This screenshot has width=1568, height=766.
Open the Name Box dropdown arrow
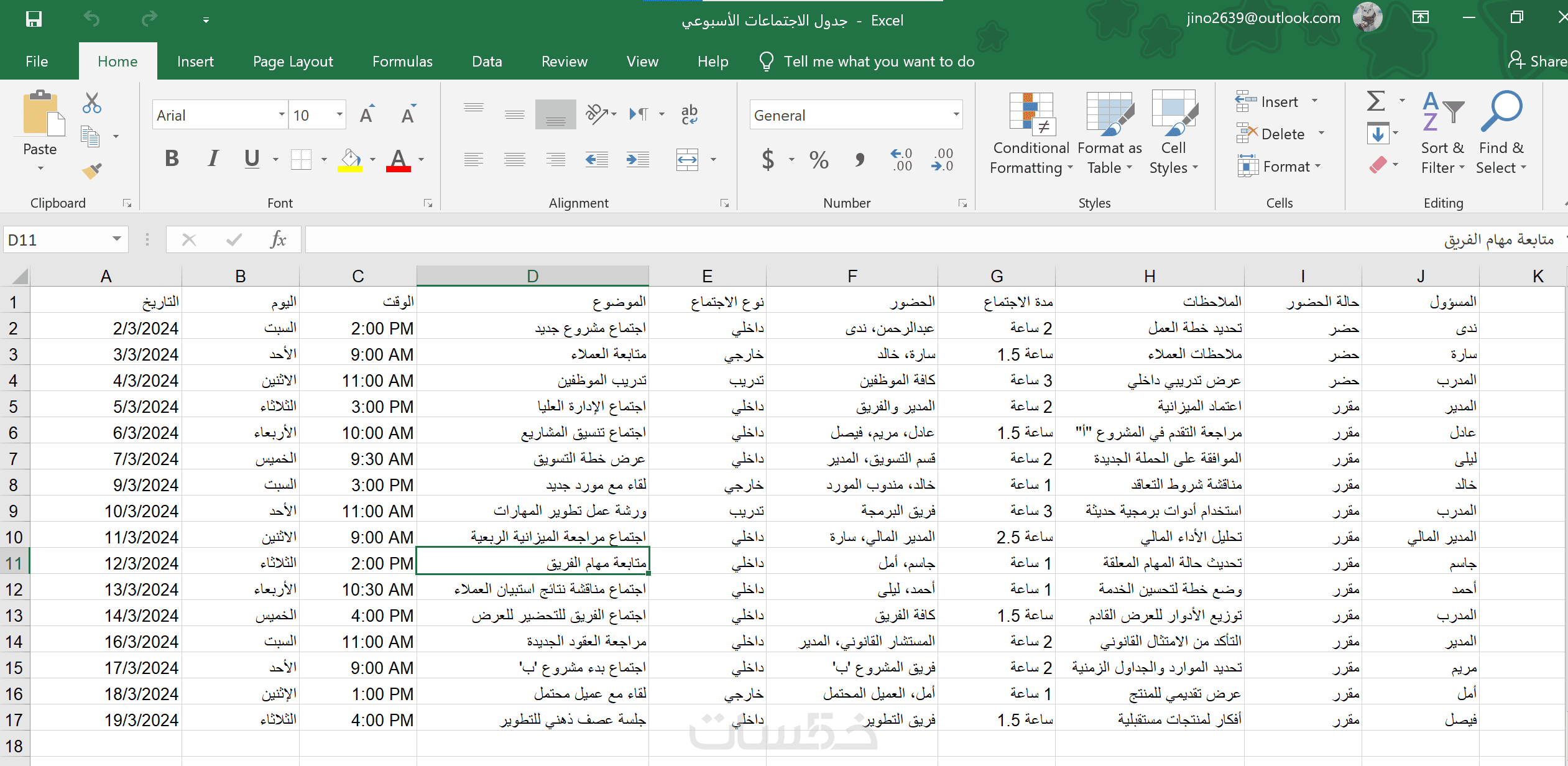(x=116, y=239)
